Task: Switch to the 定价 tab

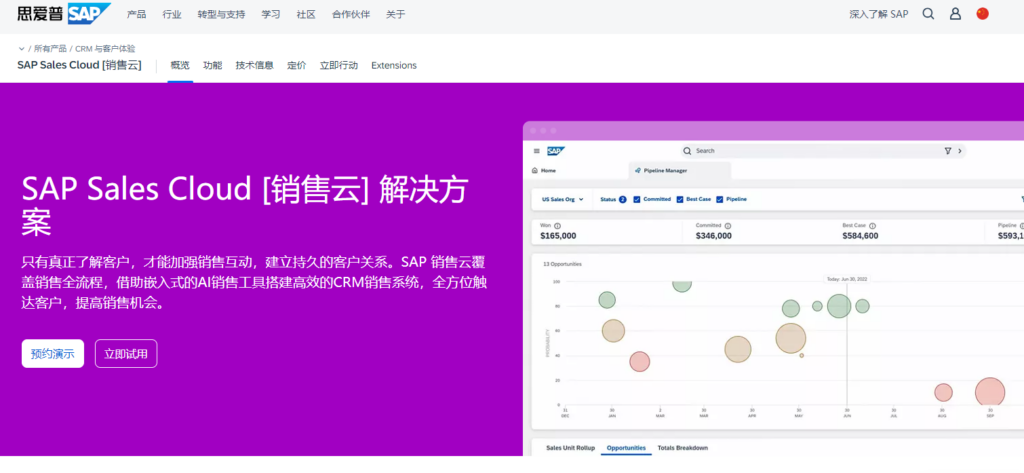Action: point(296,65)
